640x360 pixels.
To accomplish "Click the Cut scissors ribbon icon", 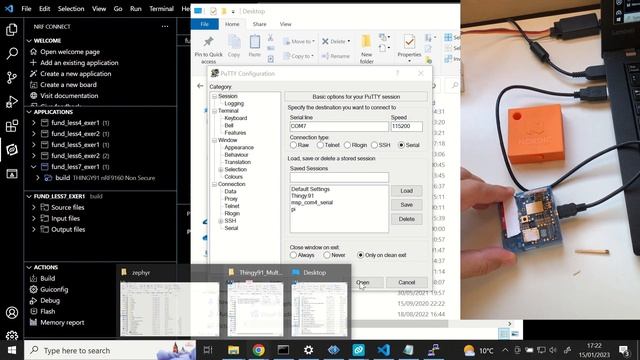I will click(x=270, y=38).
